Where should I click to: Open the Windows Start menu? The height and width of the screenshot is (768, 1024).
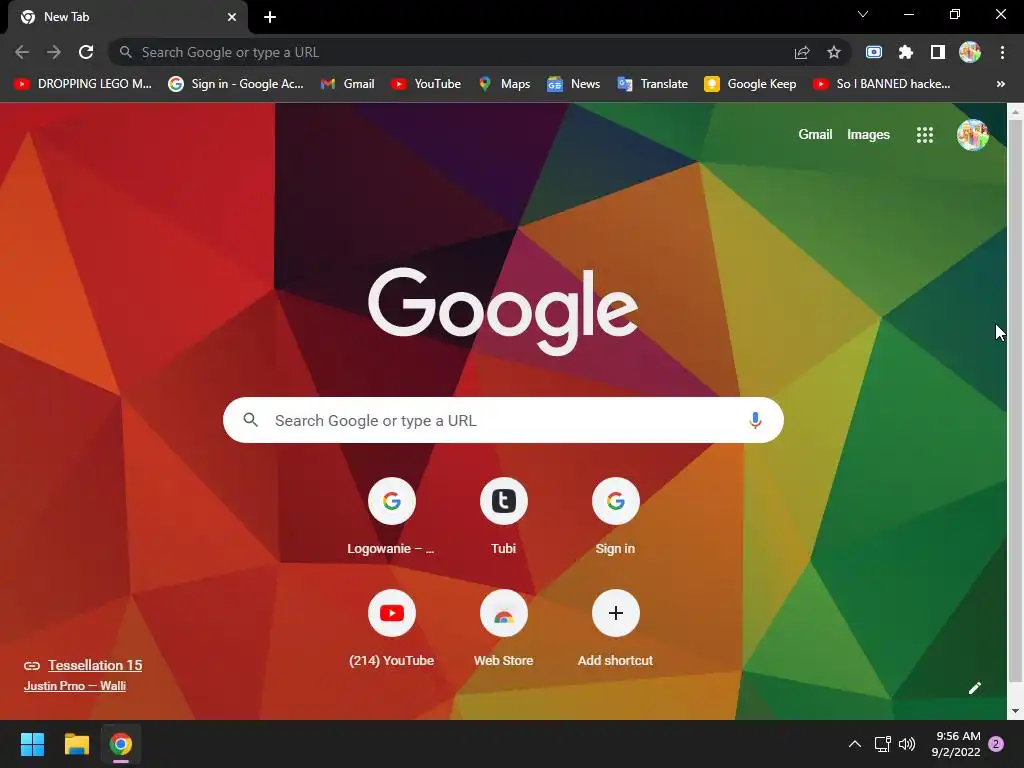tap(32, 744)
